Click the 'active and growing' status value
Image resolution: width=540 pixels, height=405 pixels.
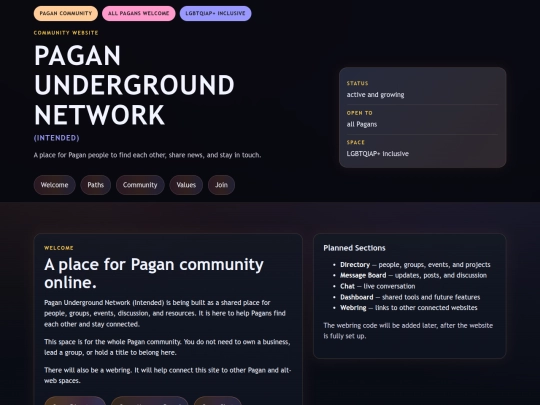pos(375,95)
